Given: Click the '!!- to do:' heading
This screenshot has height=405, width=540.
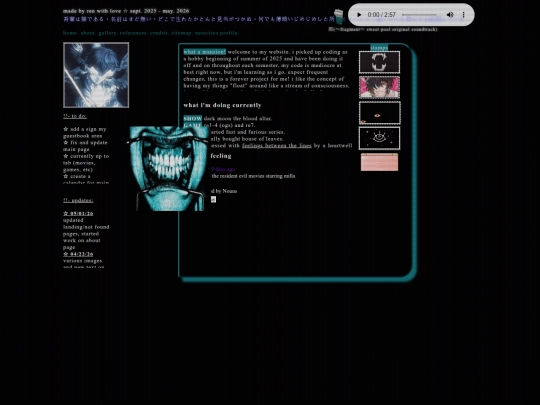Looking at the screenshot, I should pos(75,116).
